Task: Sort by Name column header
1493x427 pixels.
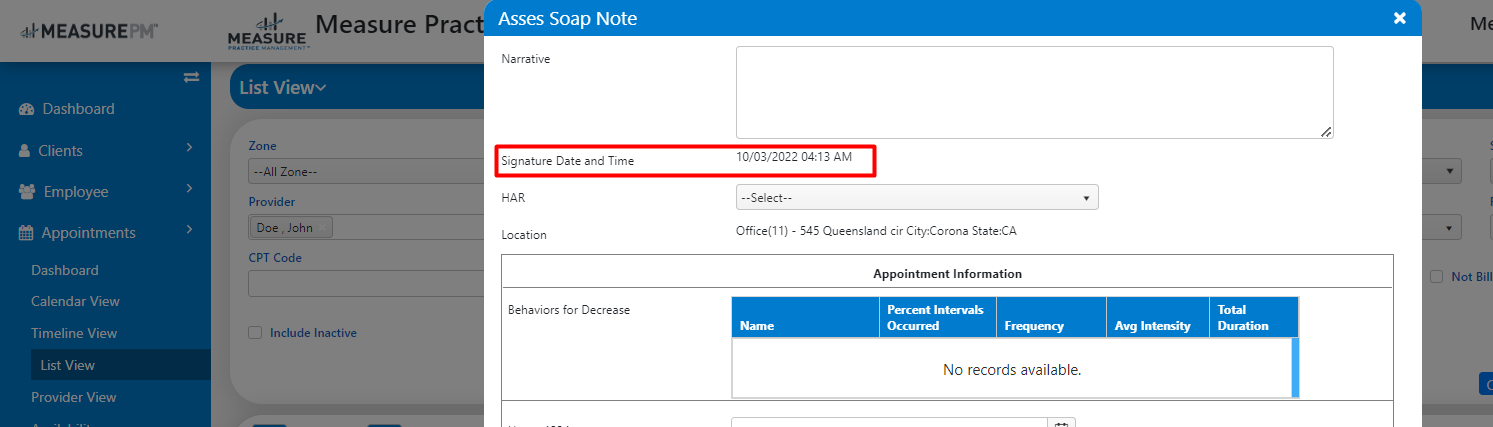Action: coord(806,317)
